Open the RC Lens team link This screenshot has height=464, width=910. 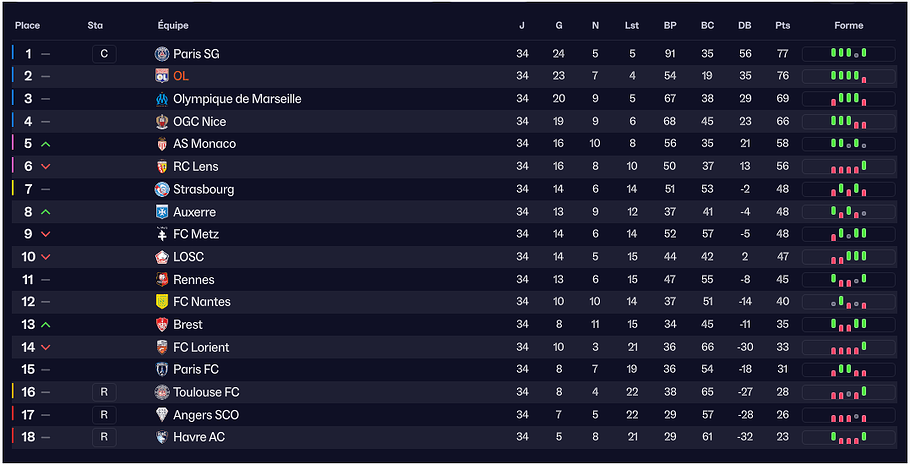coord(195,167)
